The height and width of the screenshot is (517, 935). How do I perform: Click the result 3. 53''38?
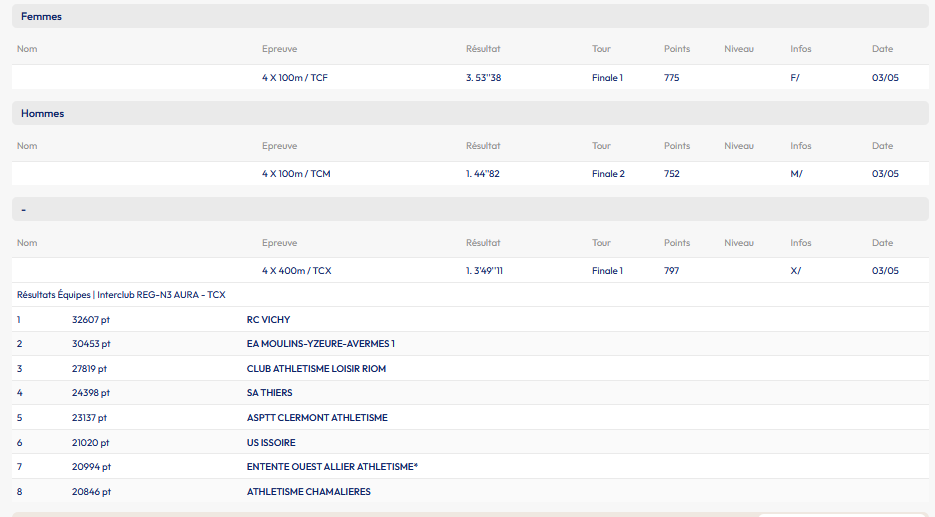[483, 78]
